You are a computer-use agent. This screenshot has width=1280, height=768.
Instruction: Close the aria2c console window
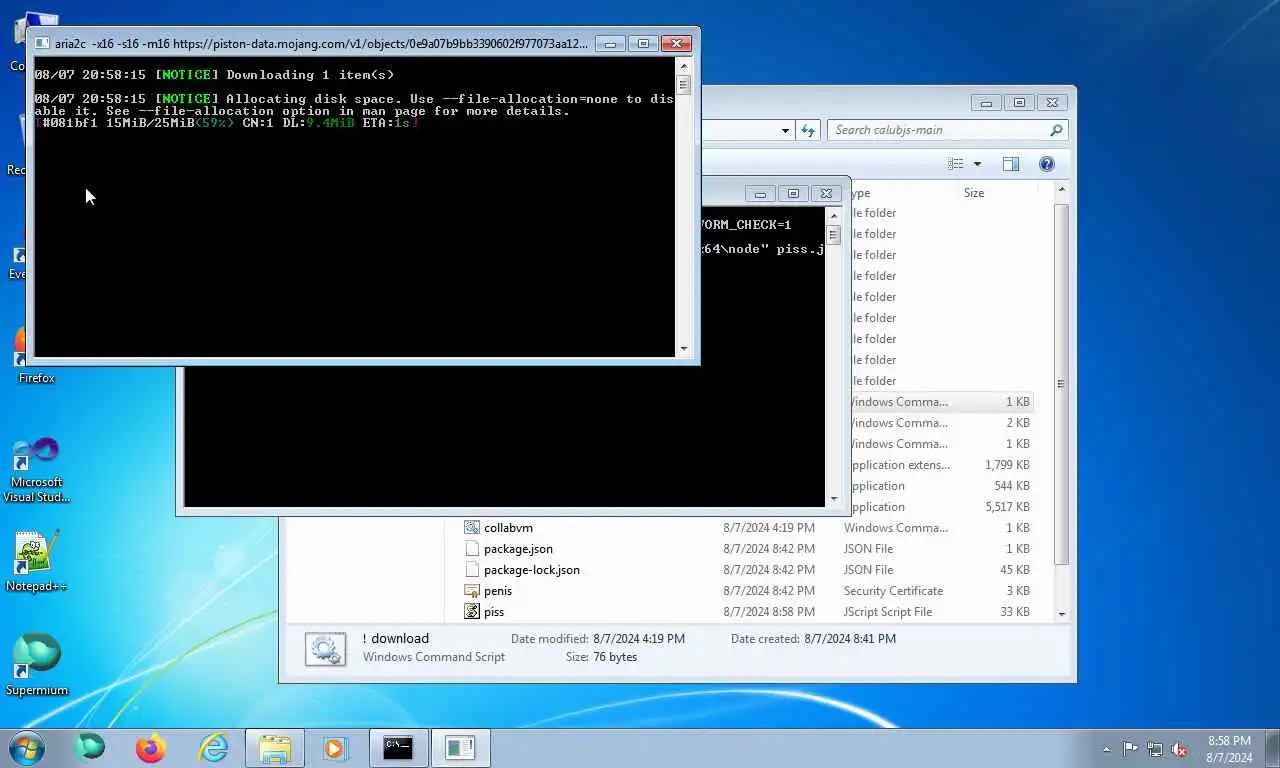[677, 44]
